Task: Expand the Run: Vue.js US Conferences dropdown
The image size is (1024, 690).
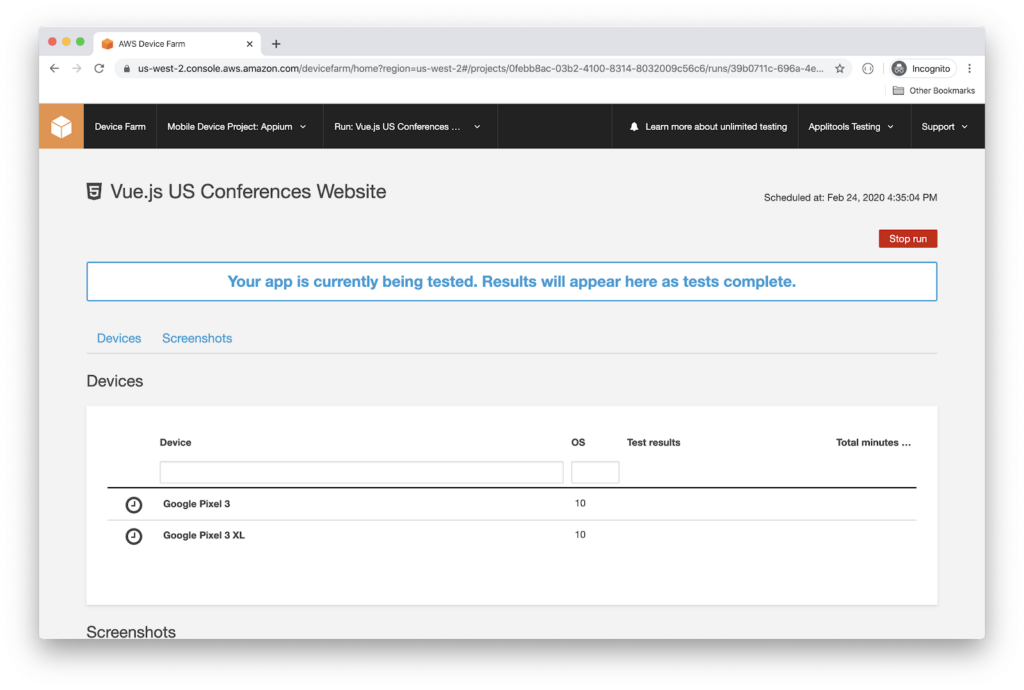Action: (x=408, y=127)
